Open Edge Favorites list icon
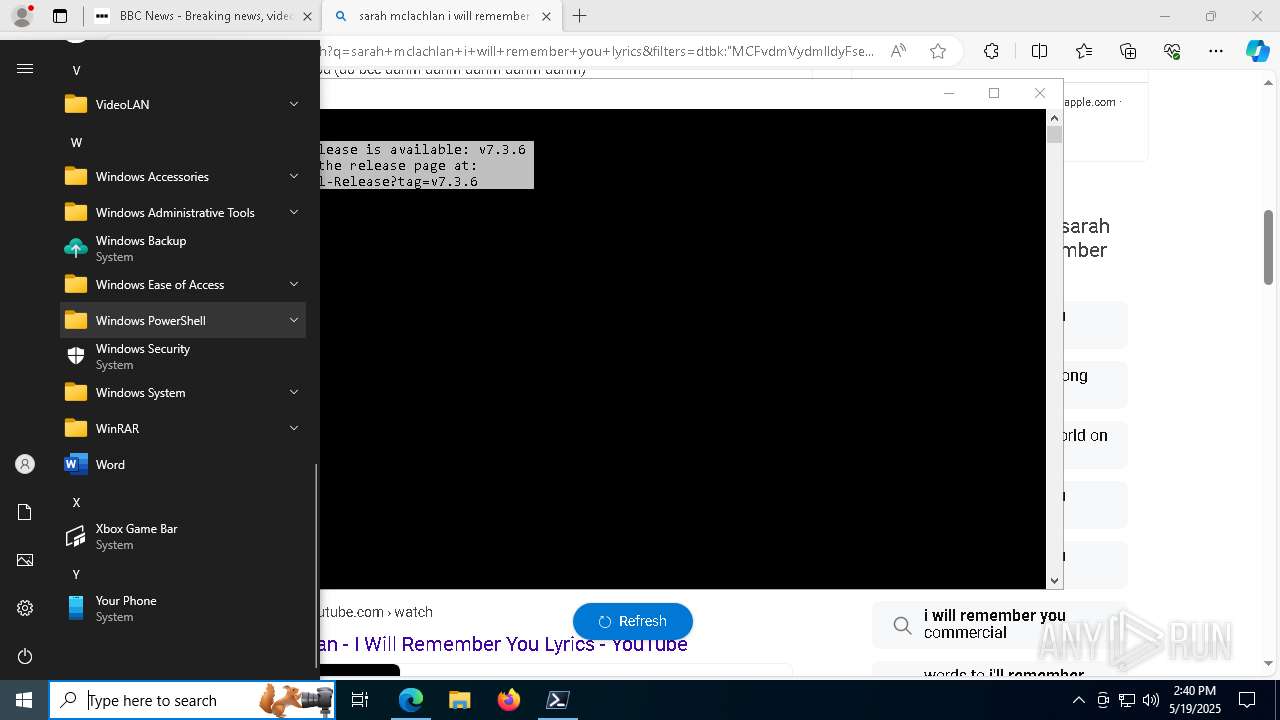The height and width of the screenshot is (720, 1280). [1084, 51]
